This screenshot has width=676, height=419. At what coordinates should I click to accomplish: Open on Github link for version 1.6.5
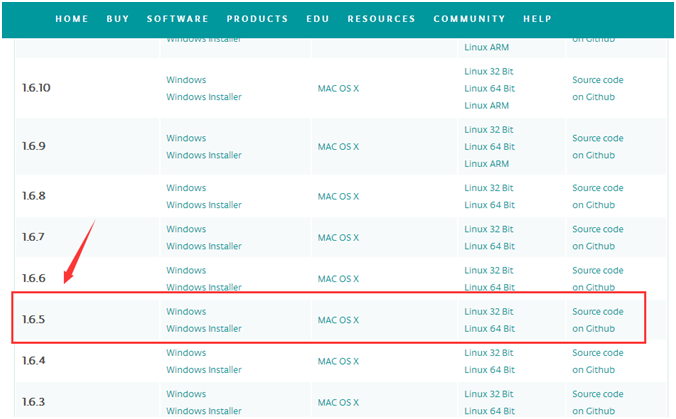[x=594, y=328]
